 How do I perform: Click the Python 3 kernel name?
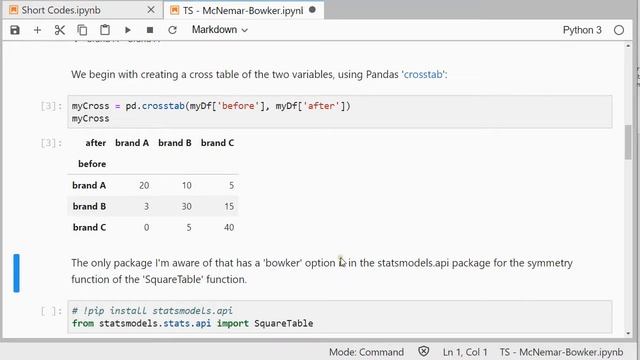582,30
